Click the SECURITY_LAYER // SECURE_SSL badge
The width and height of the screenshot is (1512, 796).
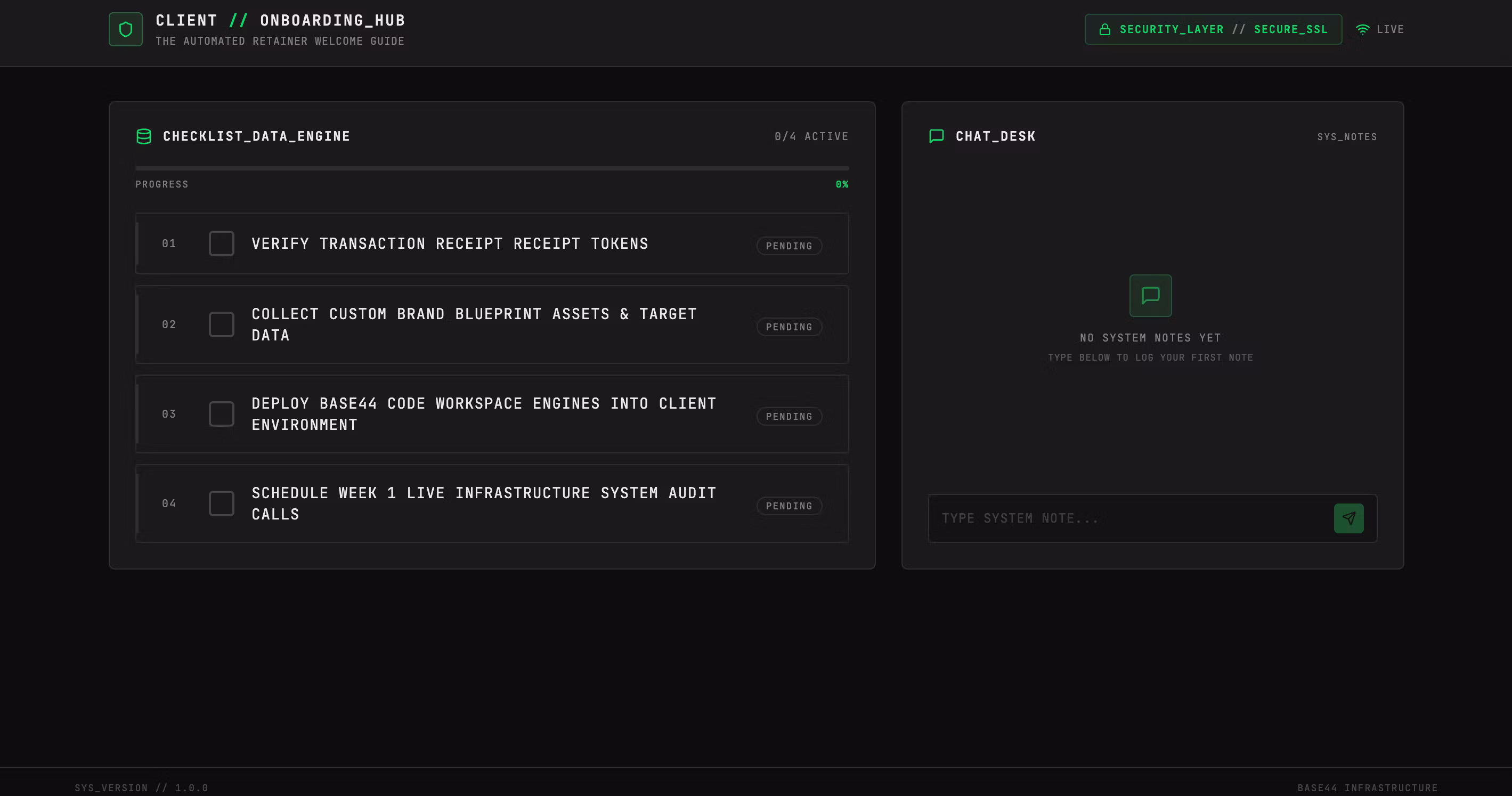point(1213,29)
